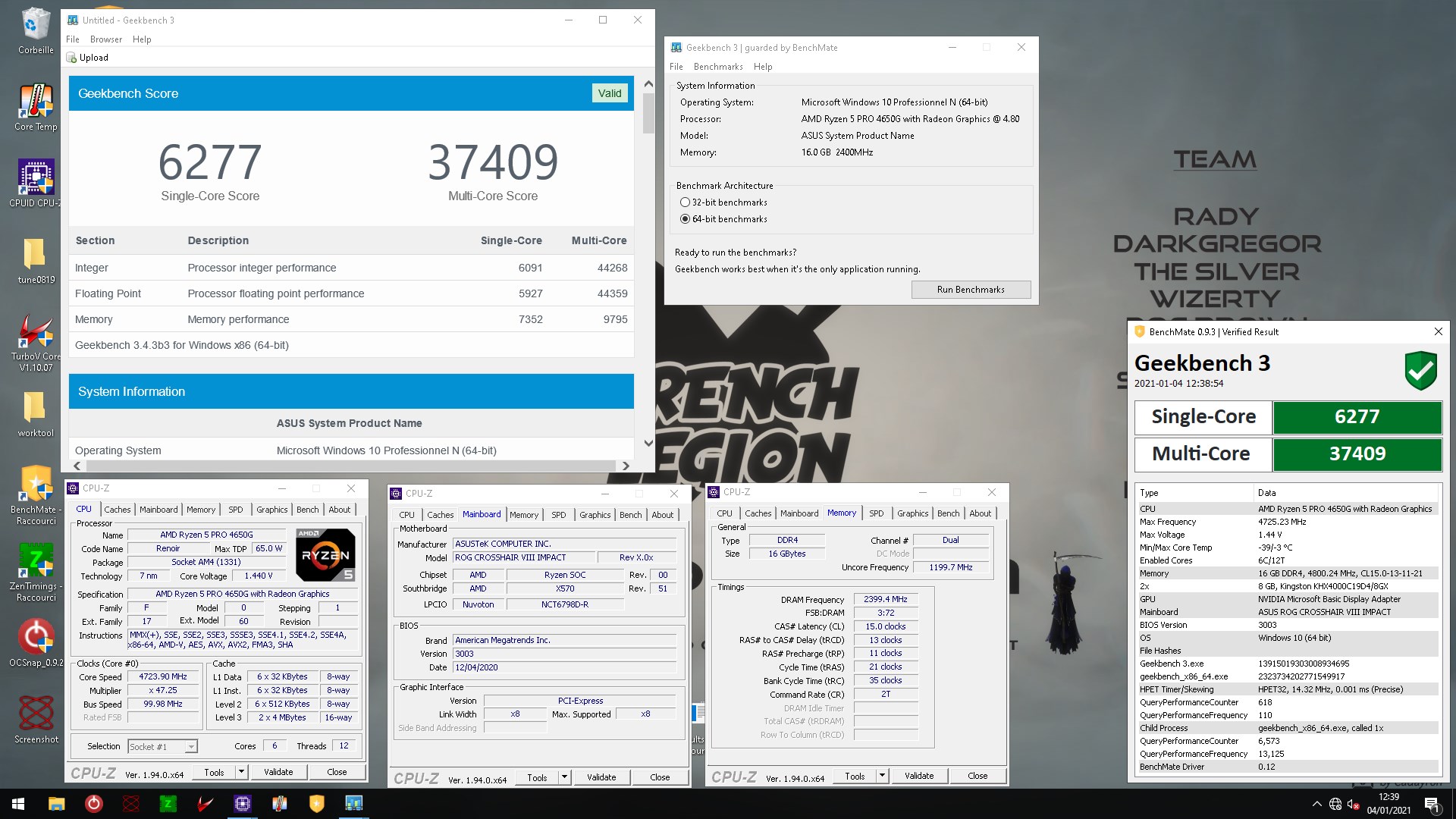Click the Run Benchmarks button
Screen dimensions: 1456x819
point(971,290)
